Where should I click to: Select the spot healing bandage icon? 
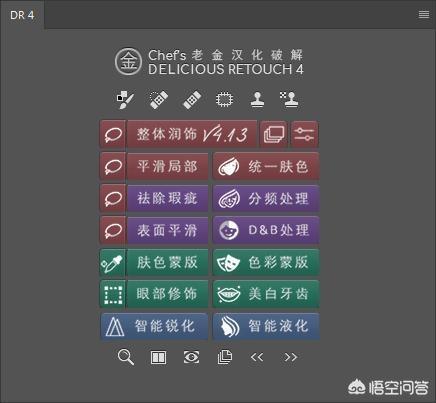(159, 100)
